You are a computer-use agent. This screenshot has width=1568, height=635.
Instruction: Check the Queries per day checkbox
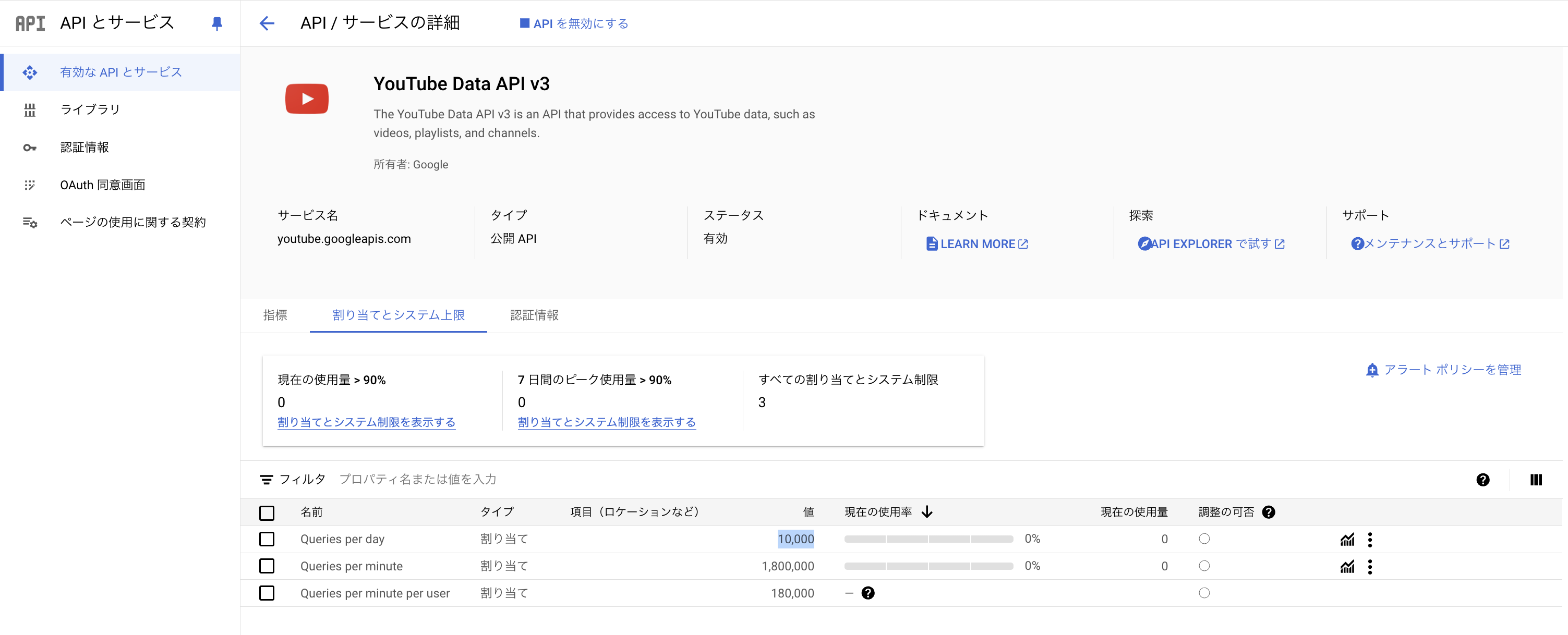(267, 540)
